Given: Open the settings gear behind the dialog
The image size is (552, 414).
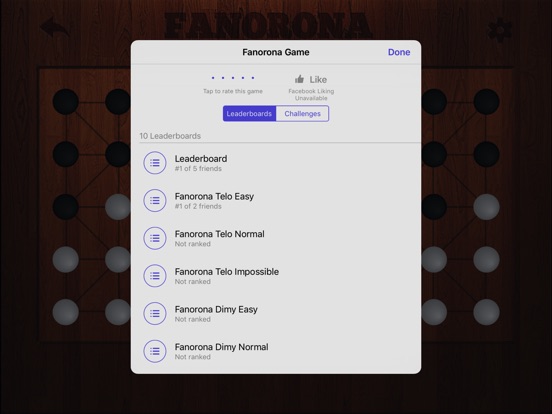Looking at the screenshot, I should (500, 30).
